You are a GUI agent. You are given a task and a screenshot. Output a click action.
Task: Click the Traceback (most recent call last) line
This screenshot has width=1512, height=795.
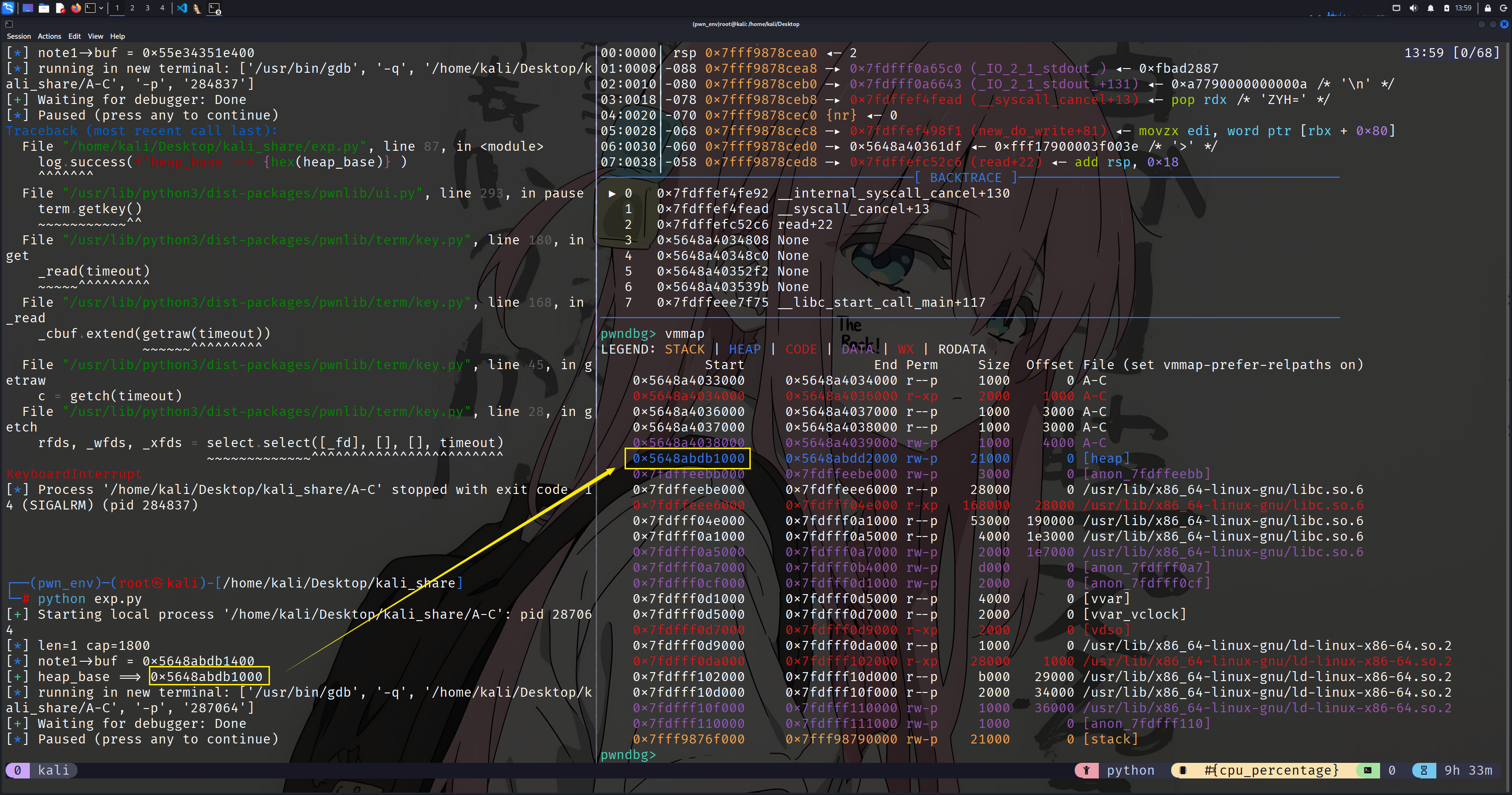(x=142, y=131)
